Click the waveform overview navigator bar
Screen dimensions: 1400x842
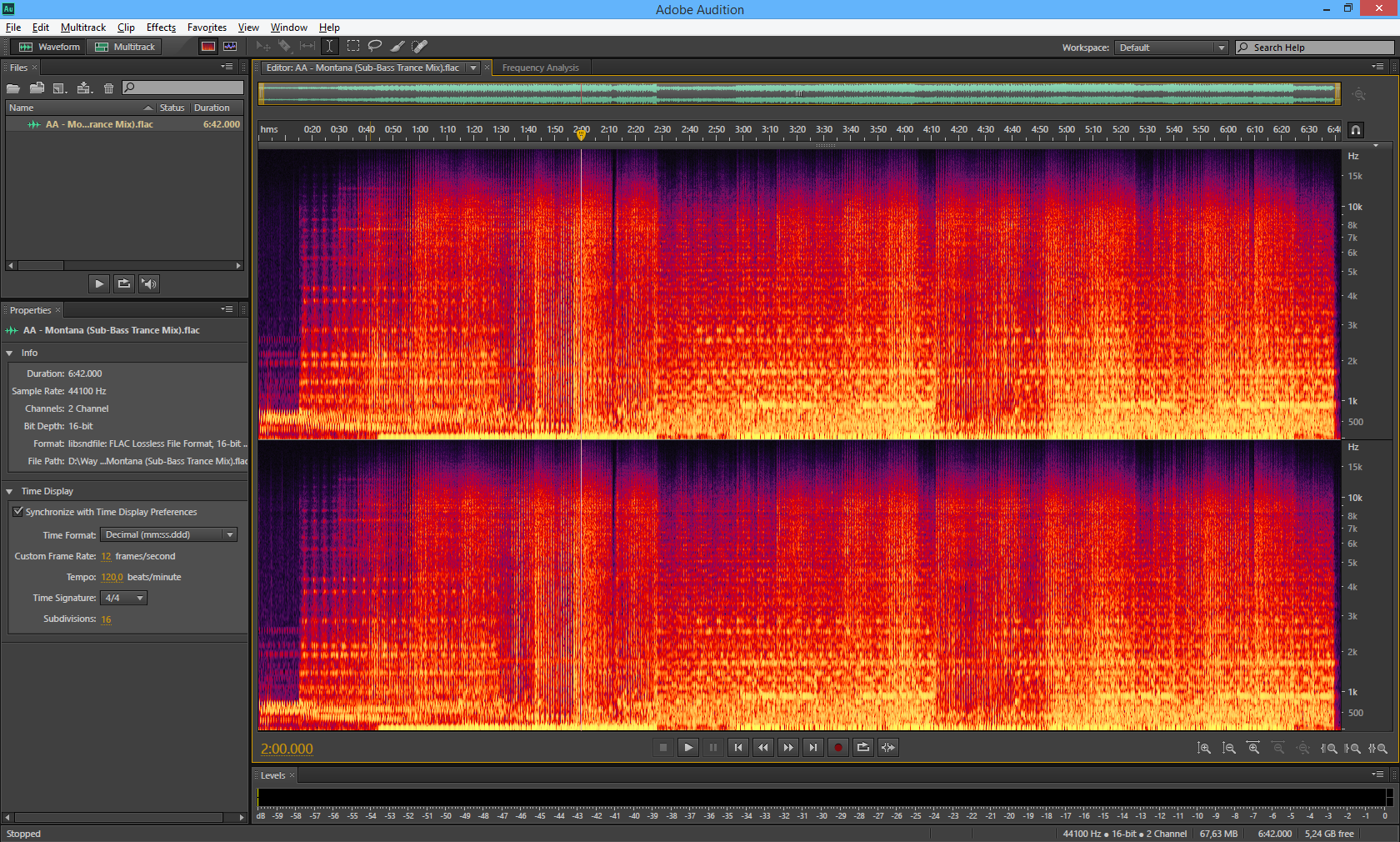click(800, 93)
